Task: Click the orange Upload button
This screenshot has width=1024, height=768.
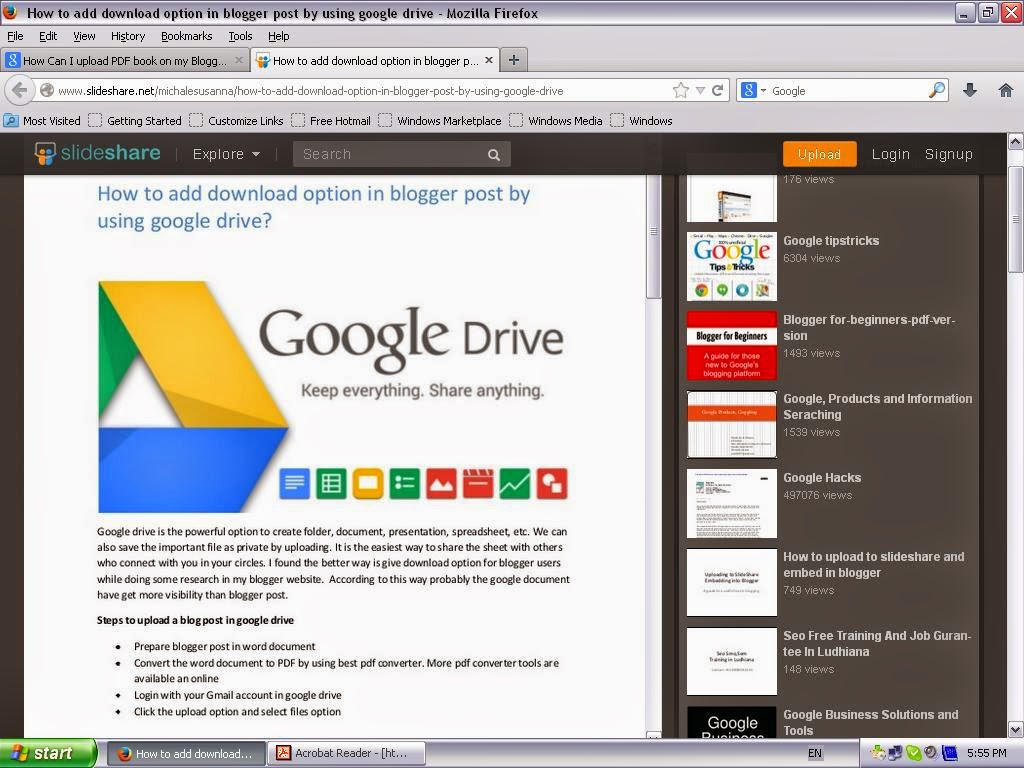Action: click(x=819, y=154)
